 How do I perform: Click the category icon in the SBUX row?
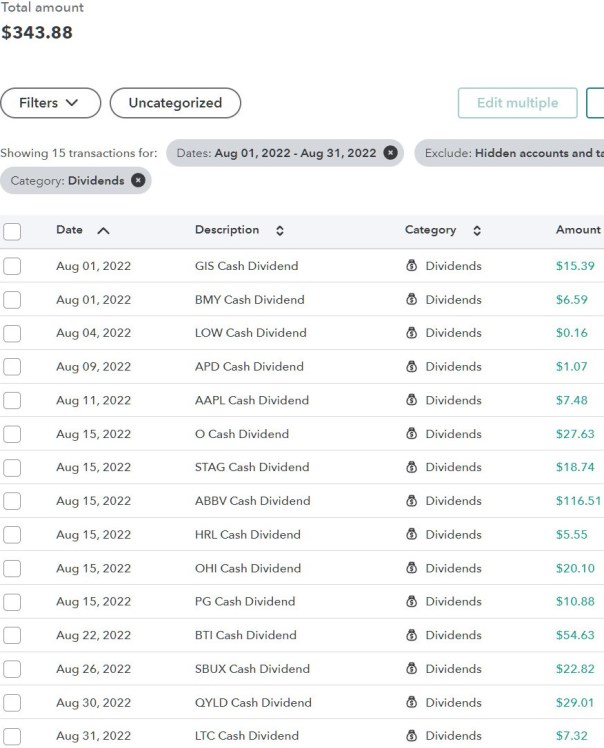(x=411, y=669)
